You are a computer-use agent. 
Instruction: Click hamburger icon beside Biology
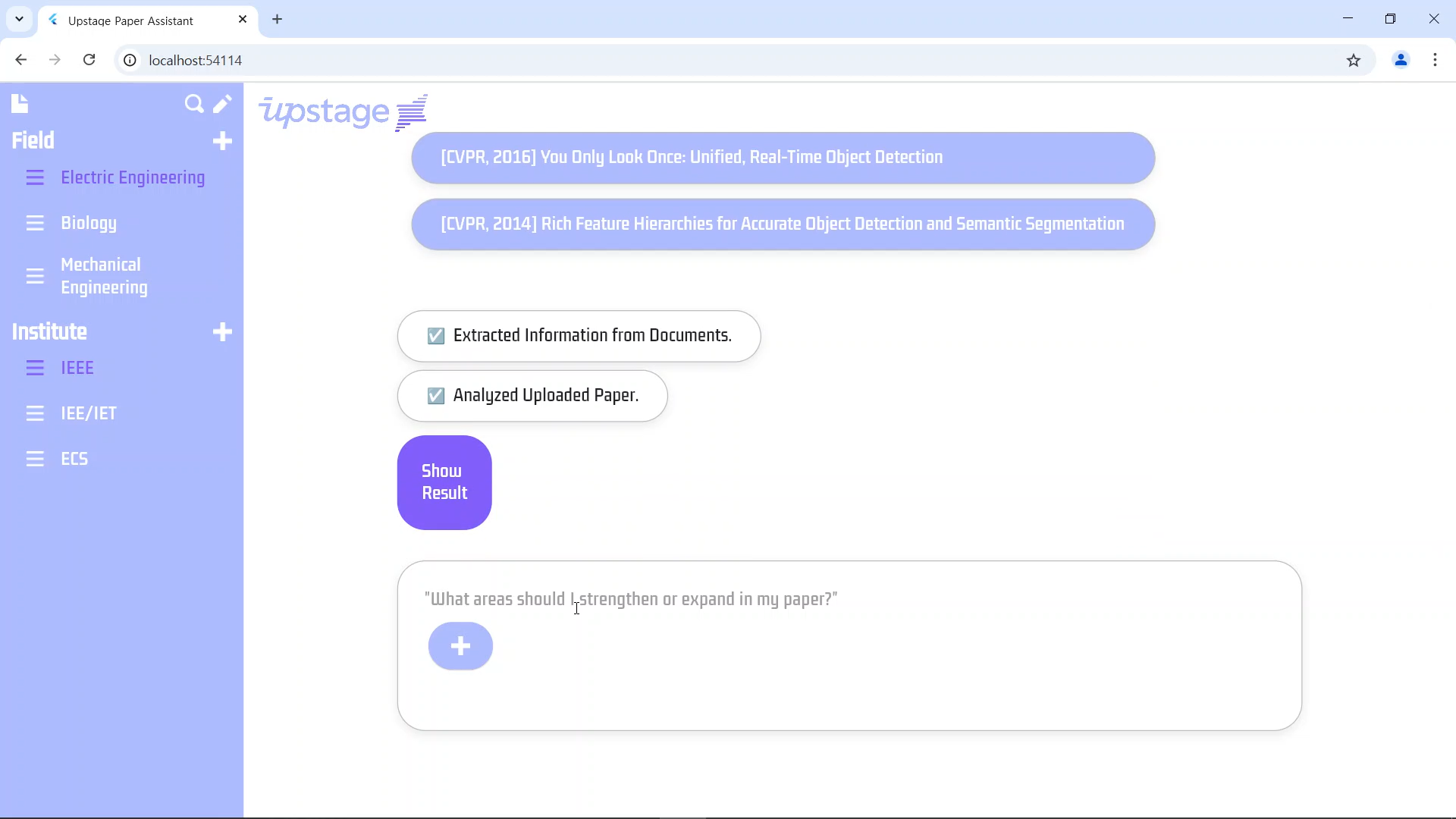[35, 223]
